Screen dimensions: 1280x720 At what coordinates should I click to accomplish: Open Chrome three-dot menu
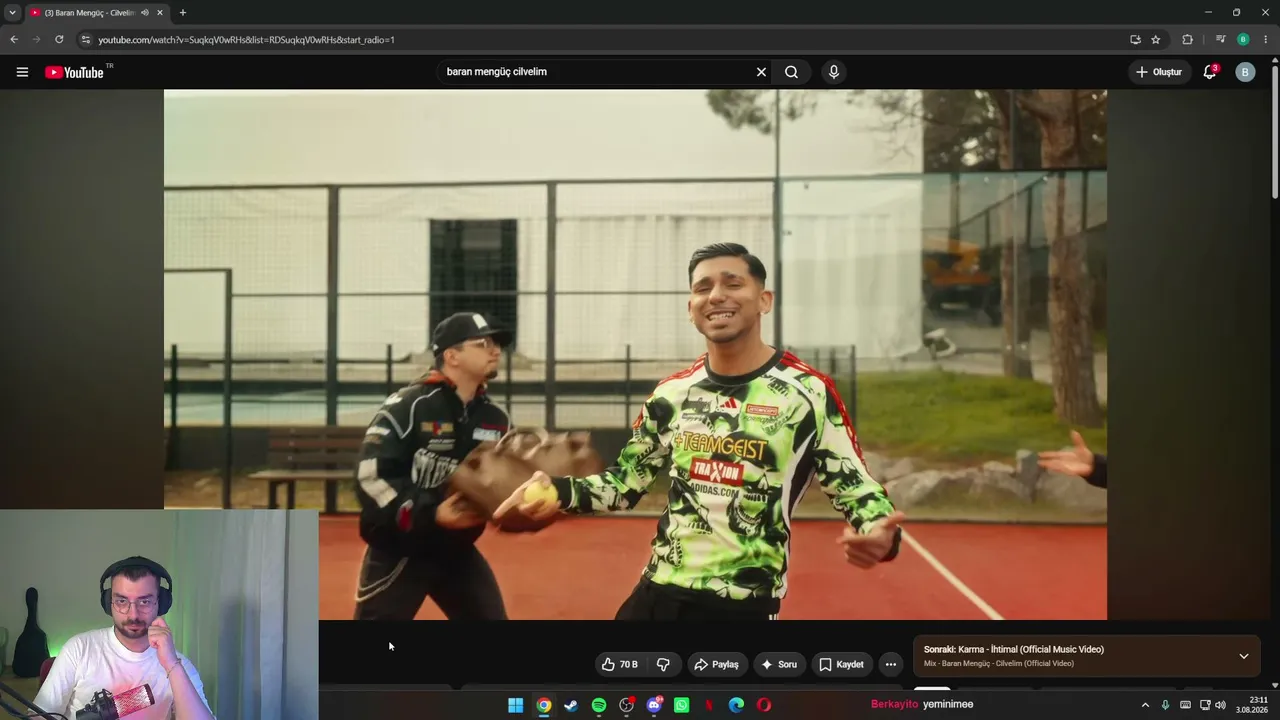click(x=1265, y=40)
